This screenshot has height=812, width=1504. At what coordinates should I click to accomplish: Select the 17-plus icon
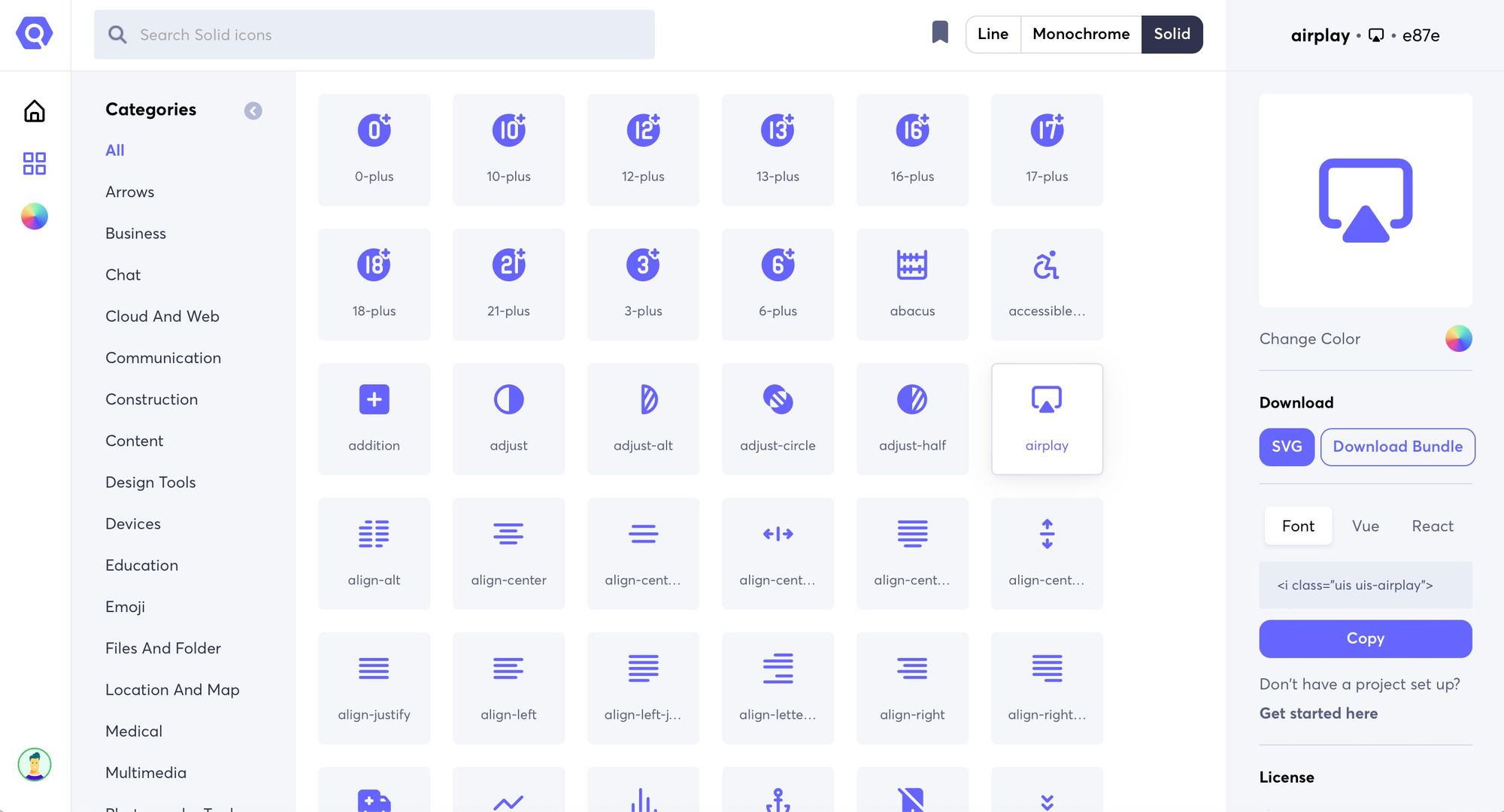pyautogui.click(x=1048, y=150)
